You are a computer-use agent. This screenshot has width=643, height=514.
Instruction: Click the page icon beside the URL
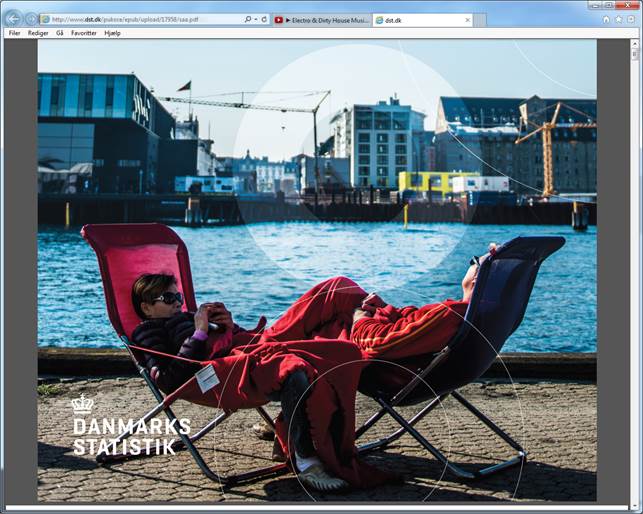[x=45, y=19]
